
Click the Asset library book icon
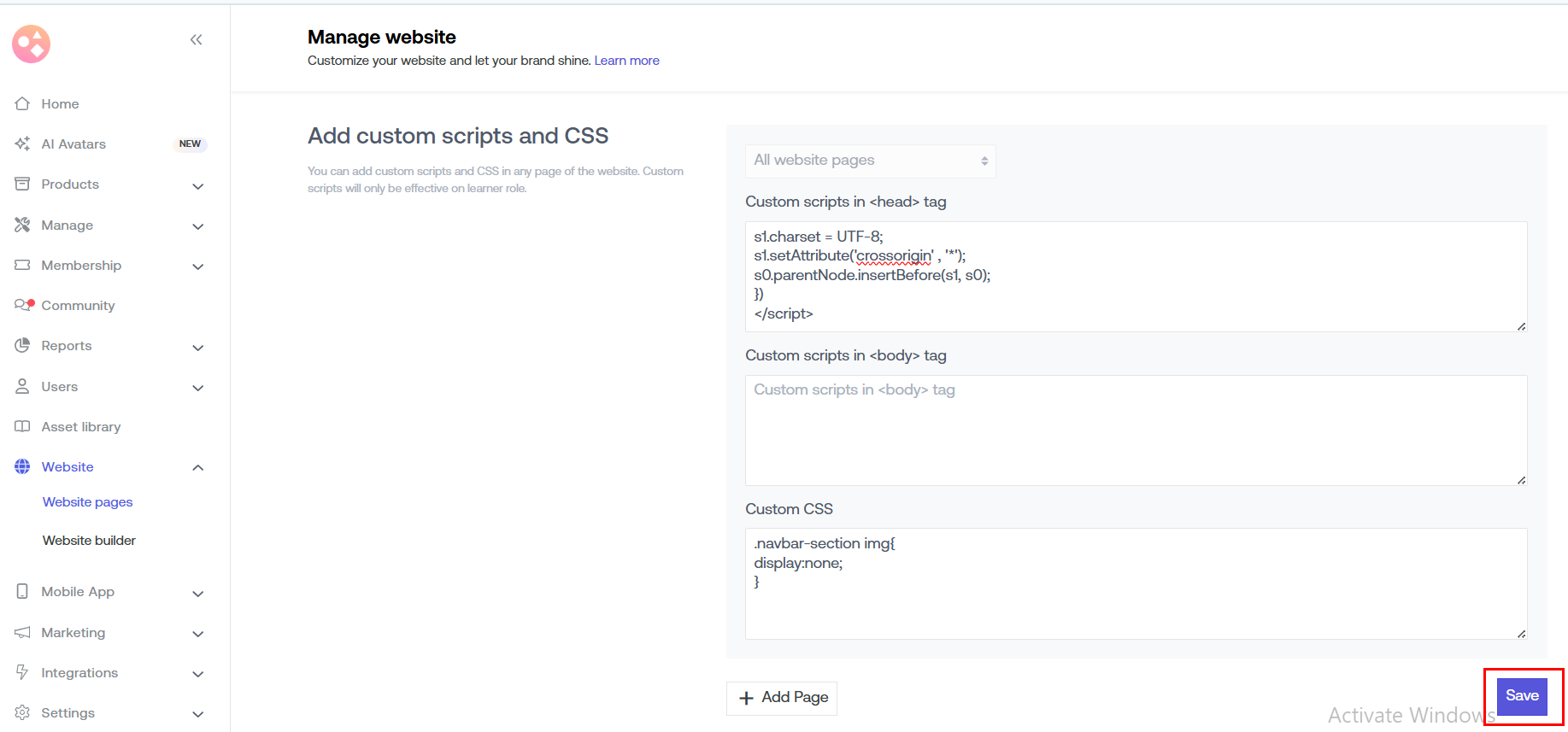pos(22,426)
